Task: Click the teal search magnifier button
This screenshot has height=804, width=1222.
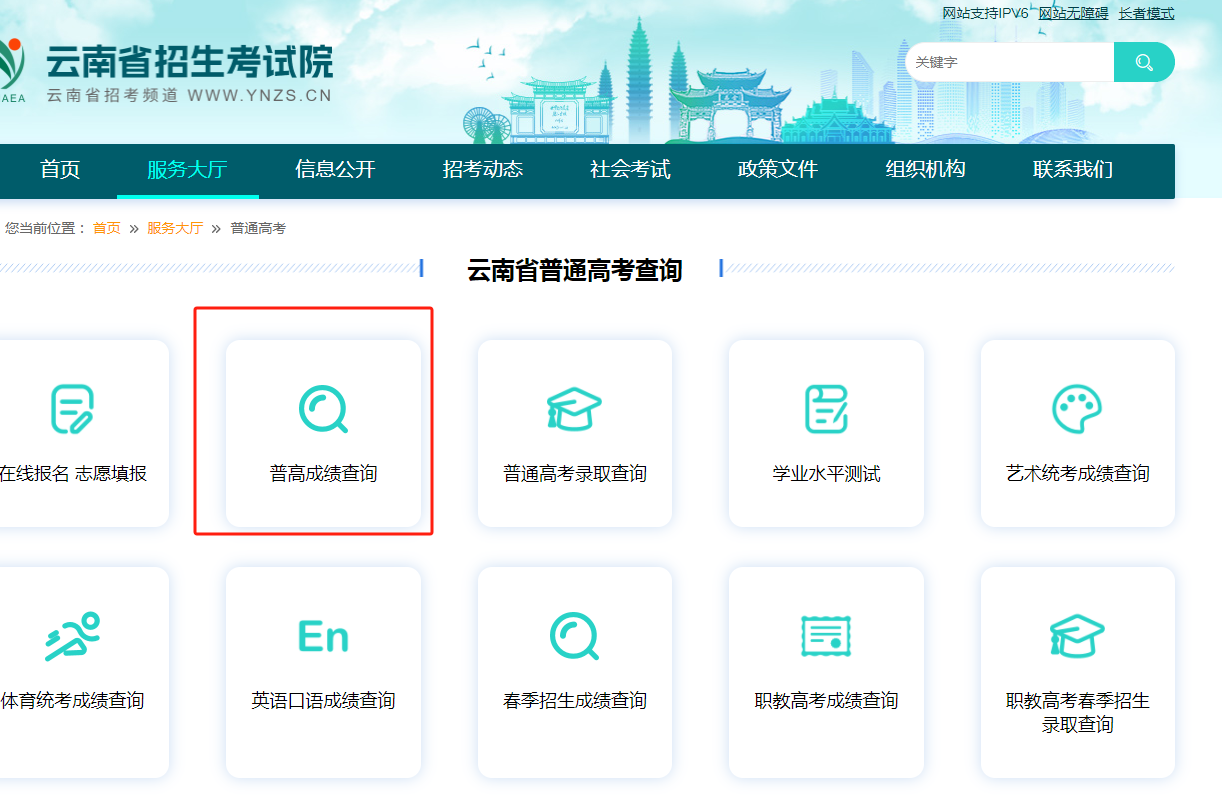Action: [1144, 62]
